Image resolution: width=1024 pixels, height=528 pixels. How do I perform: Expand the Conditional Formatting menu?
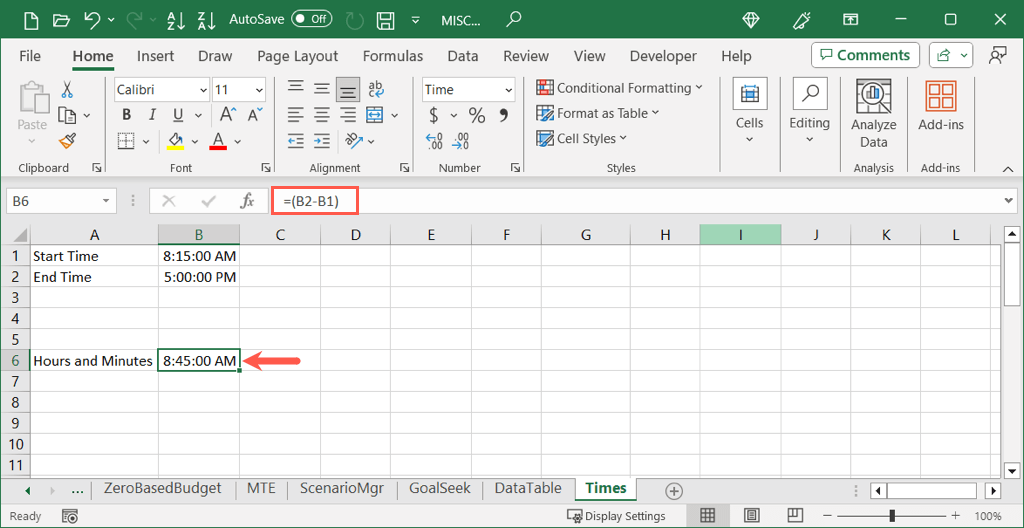pyautogui.click(x=619, y=88)
